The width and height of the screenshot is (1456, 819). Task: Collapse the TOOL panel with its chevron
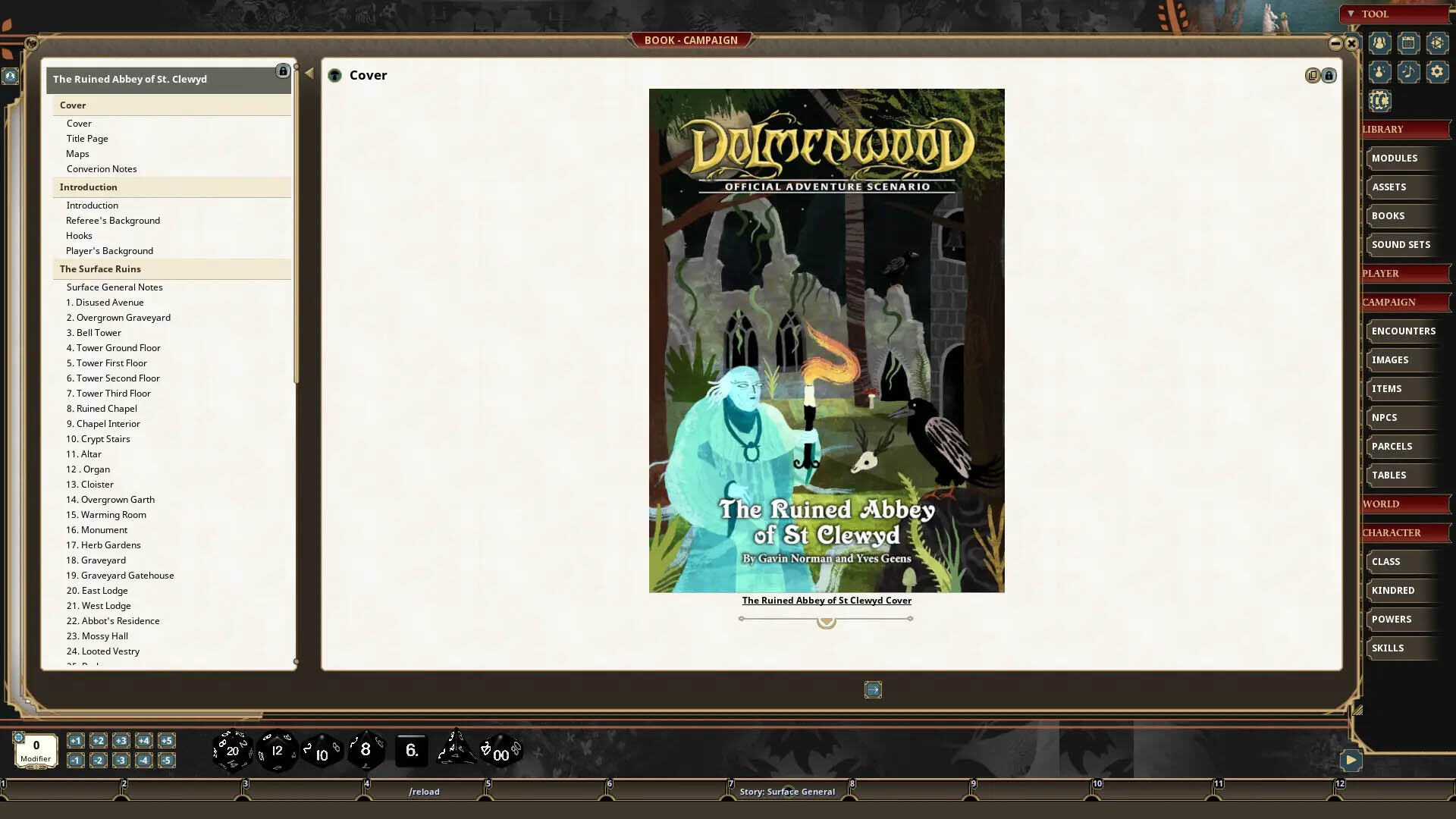tap(1352, 14)
